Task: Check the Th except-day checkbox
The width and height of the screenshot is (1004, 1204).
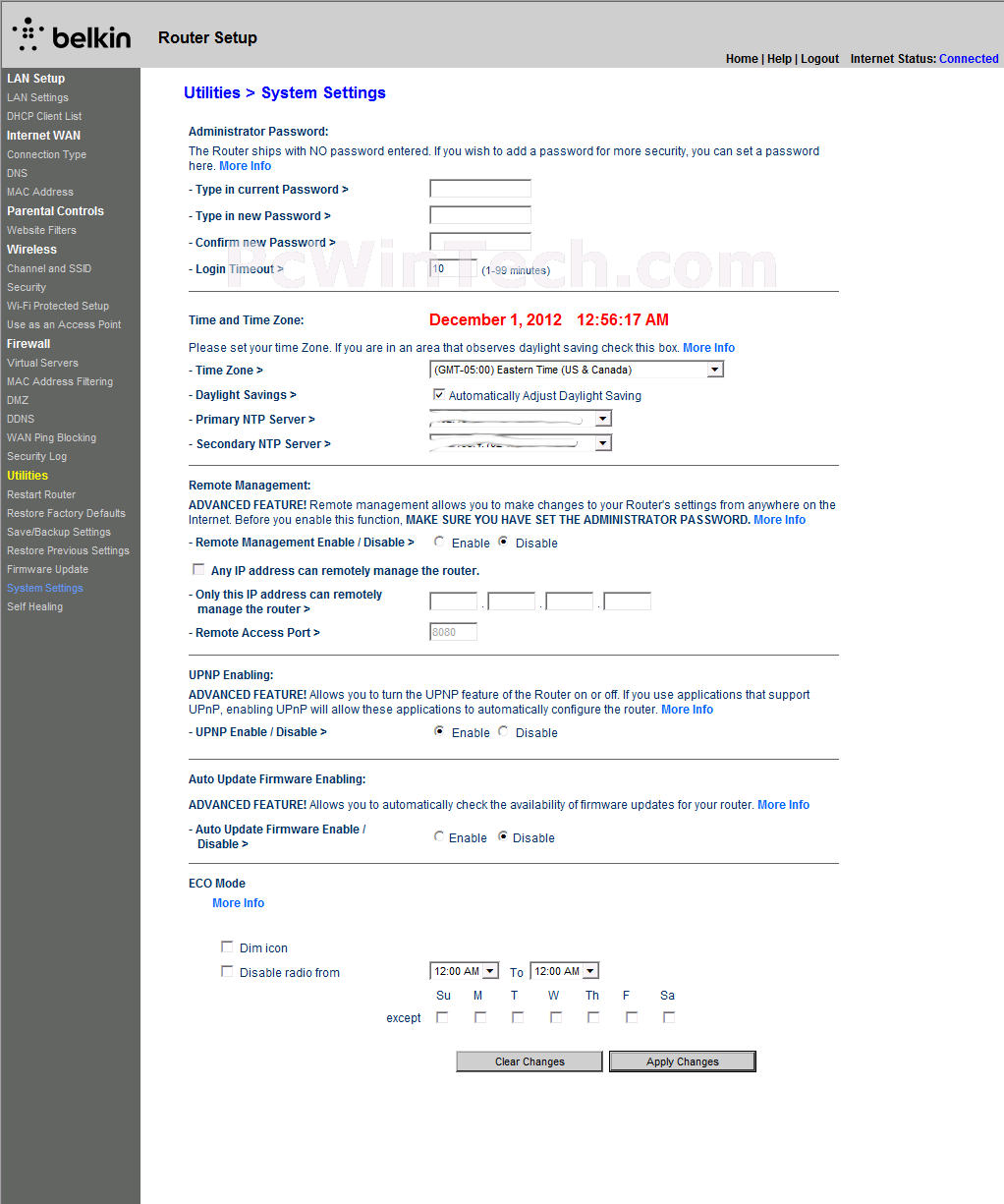Action: [x=593, y=1017]
